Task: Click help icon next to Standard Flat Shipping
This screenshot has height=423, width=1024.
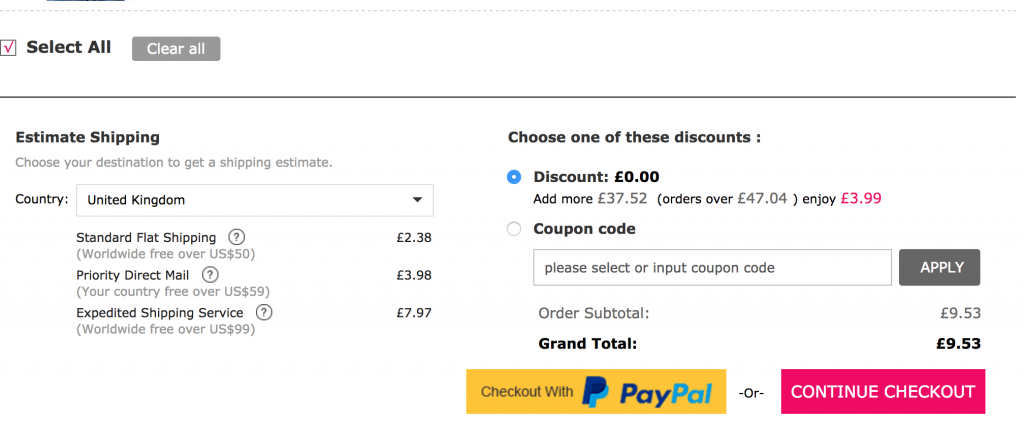Action: pos(236,237)
